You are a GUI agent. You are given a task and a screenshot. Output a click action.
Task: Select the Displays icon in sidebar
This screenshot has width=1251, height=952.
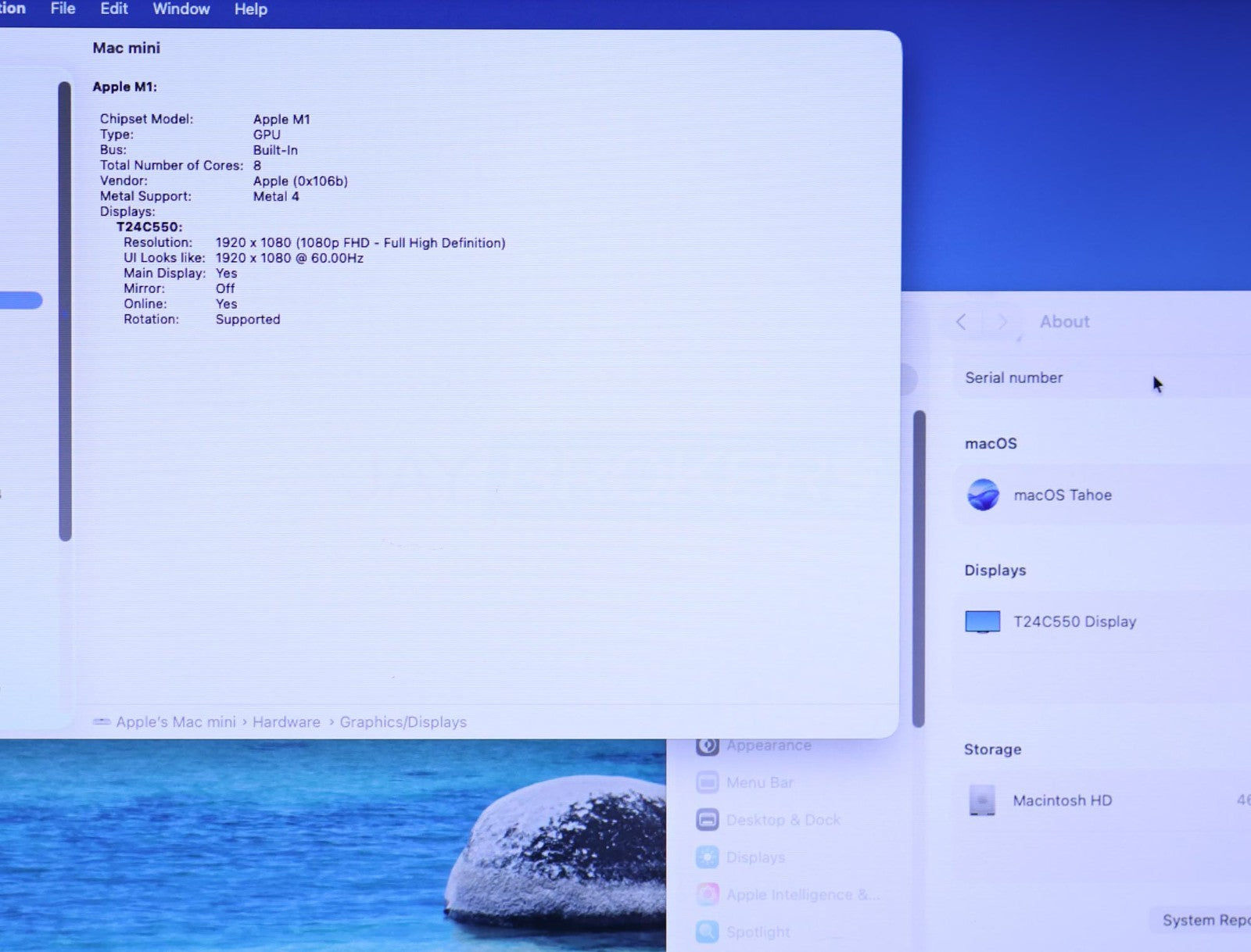coord(708,857)
